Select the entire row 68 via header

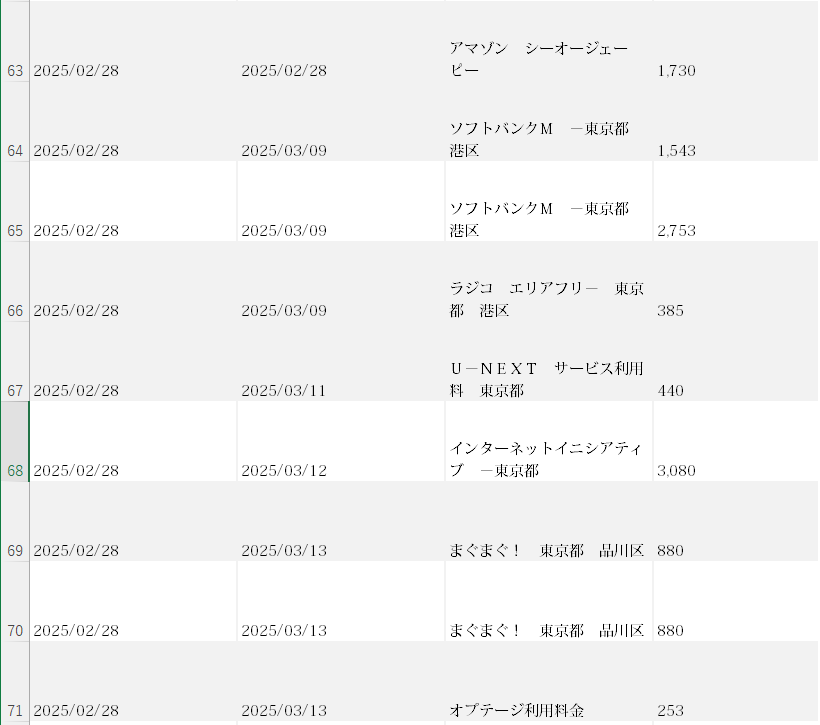pos(15,470)
